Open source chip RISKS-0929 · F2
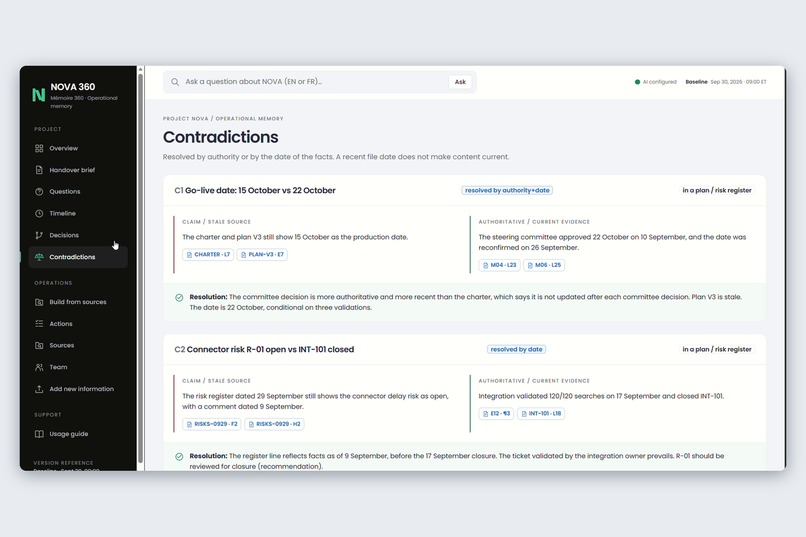This screenshot has width=806, height=537. [x=212, y=424]
